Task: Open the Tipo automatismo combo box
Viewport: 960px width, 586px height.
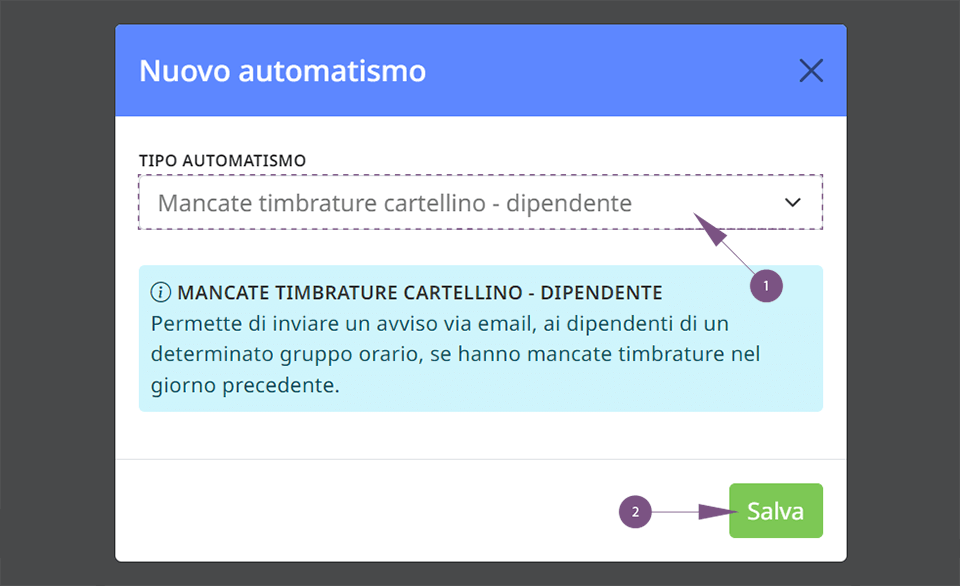Action: pyautogui.click(x=481, y=202)
